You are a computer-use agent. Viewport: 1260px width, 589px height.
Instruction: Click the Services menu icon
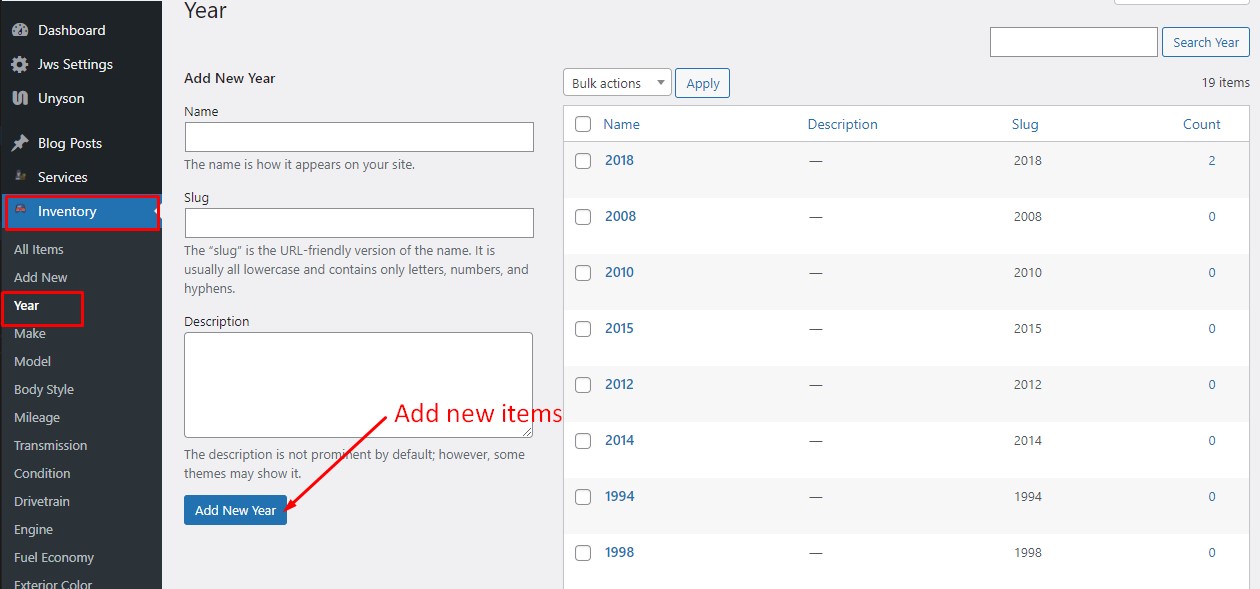tap(20, 177)
